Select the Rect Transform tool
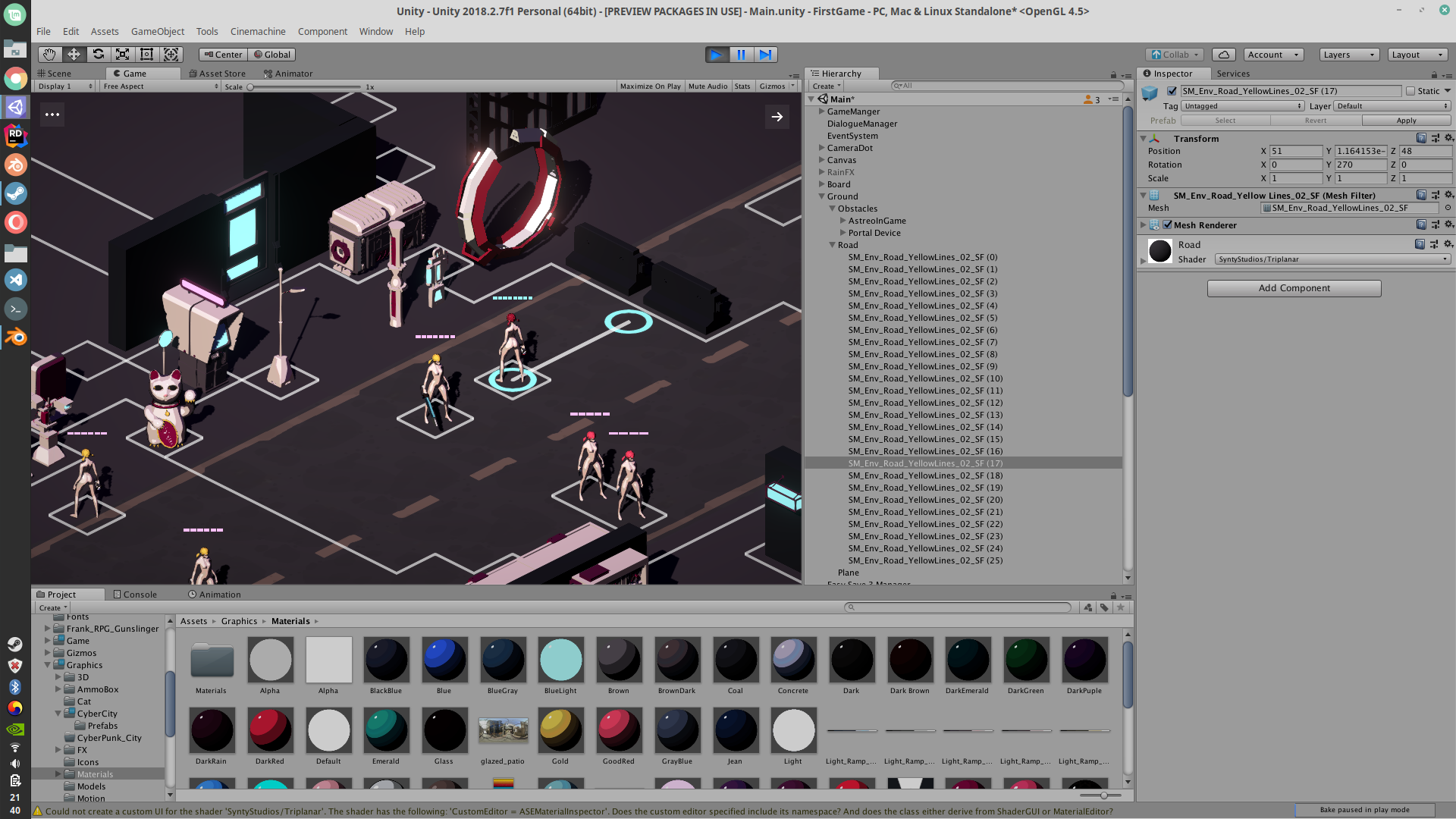Screen dimensions: 1456x819 point(146,55)
